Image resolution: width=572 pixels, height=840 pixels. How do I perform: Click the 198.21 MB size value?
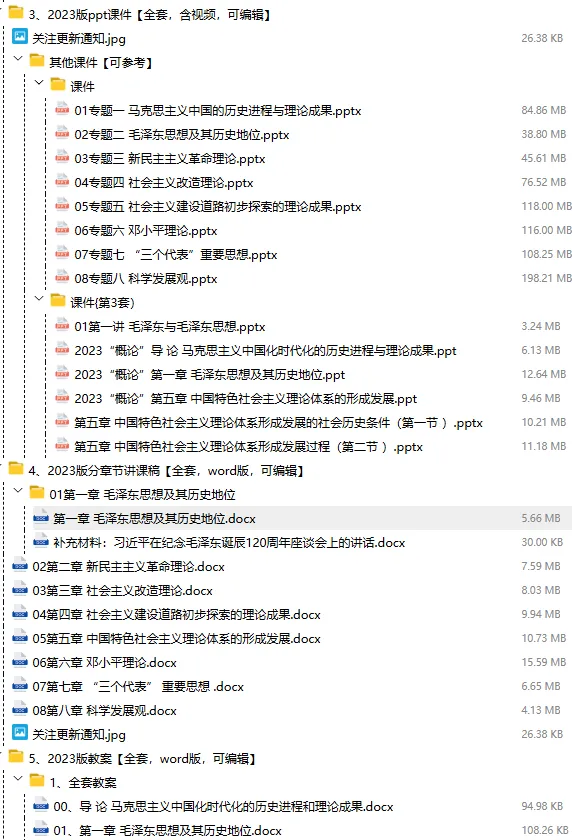547,278
